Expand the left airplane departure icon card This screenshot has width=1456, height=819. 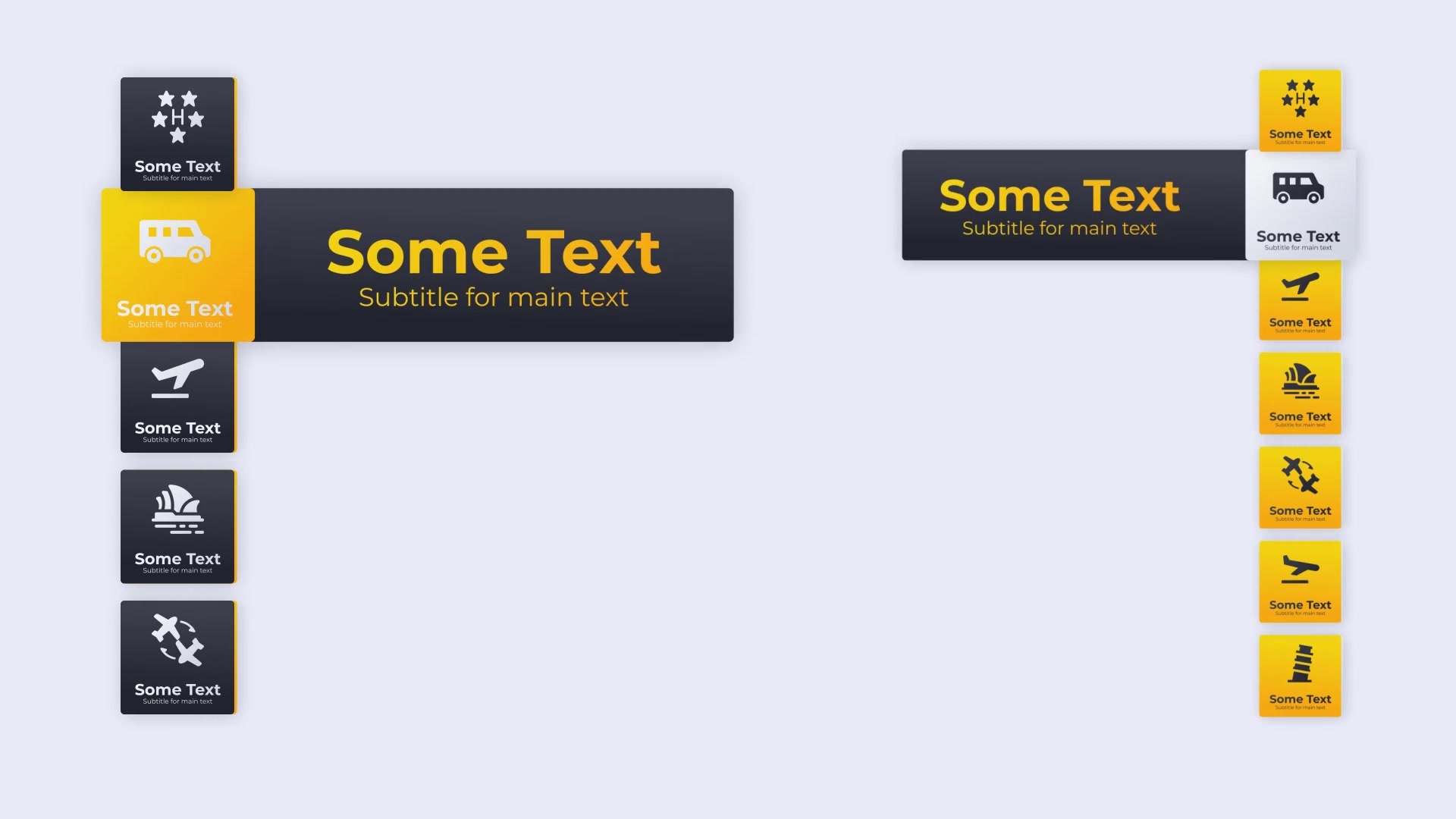(177, 396)
